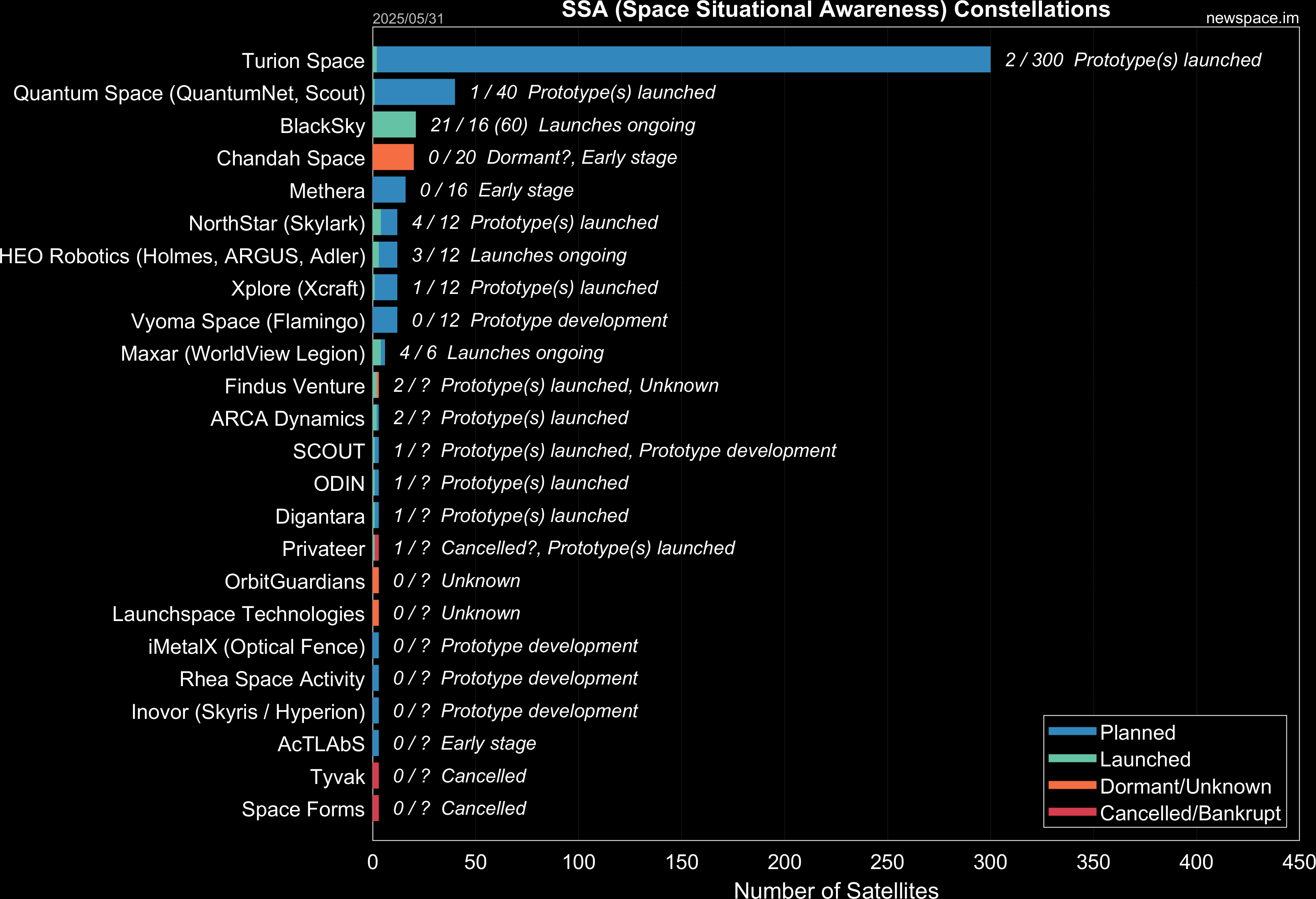Click the ARCA Dynamics label
This screenshot has width=1316, height=899.
pyautogui.click(x=287, y=419)
